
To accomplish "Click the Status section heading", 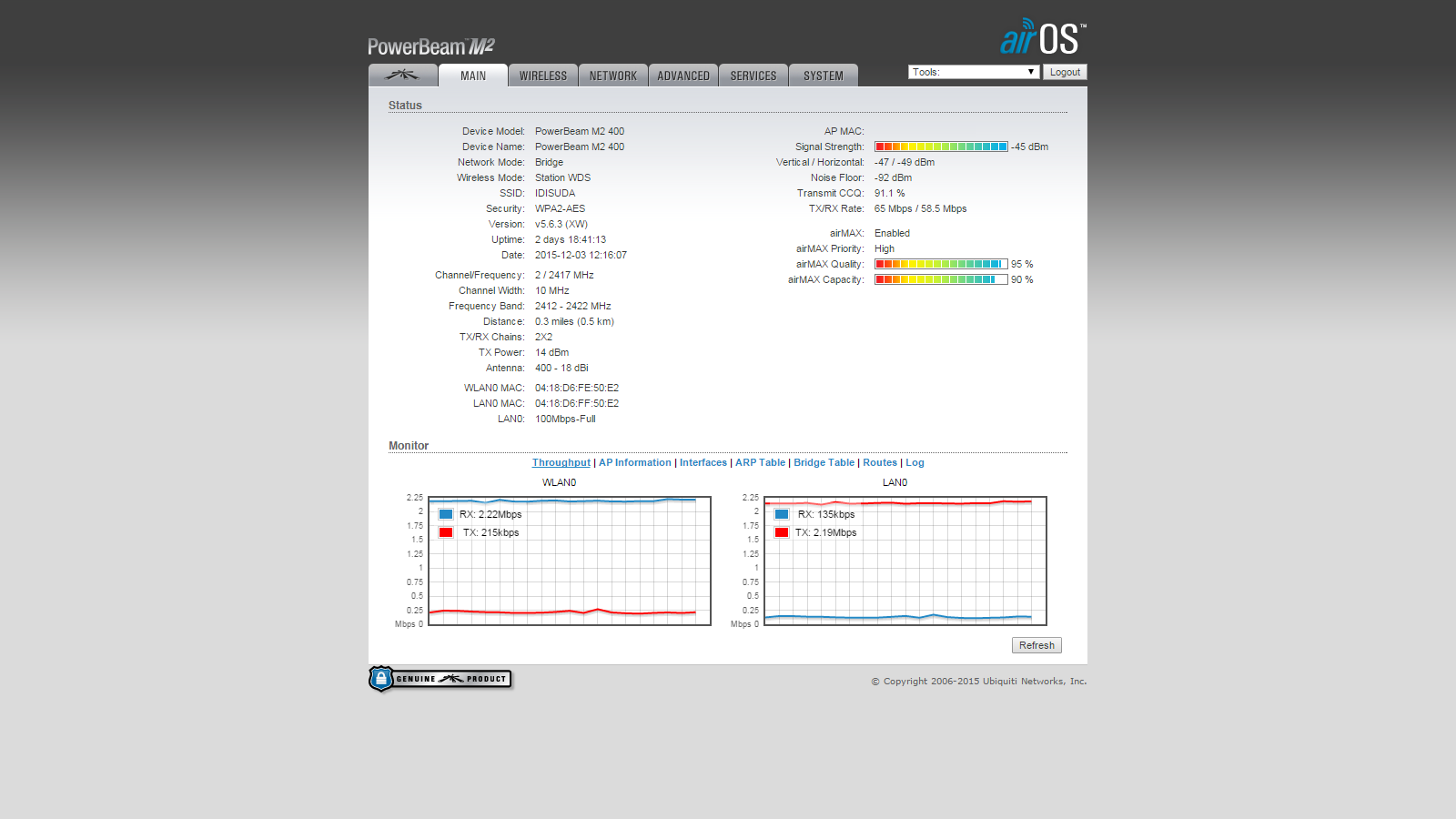I will tap(405, 106).
